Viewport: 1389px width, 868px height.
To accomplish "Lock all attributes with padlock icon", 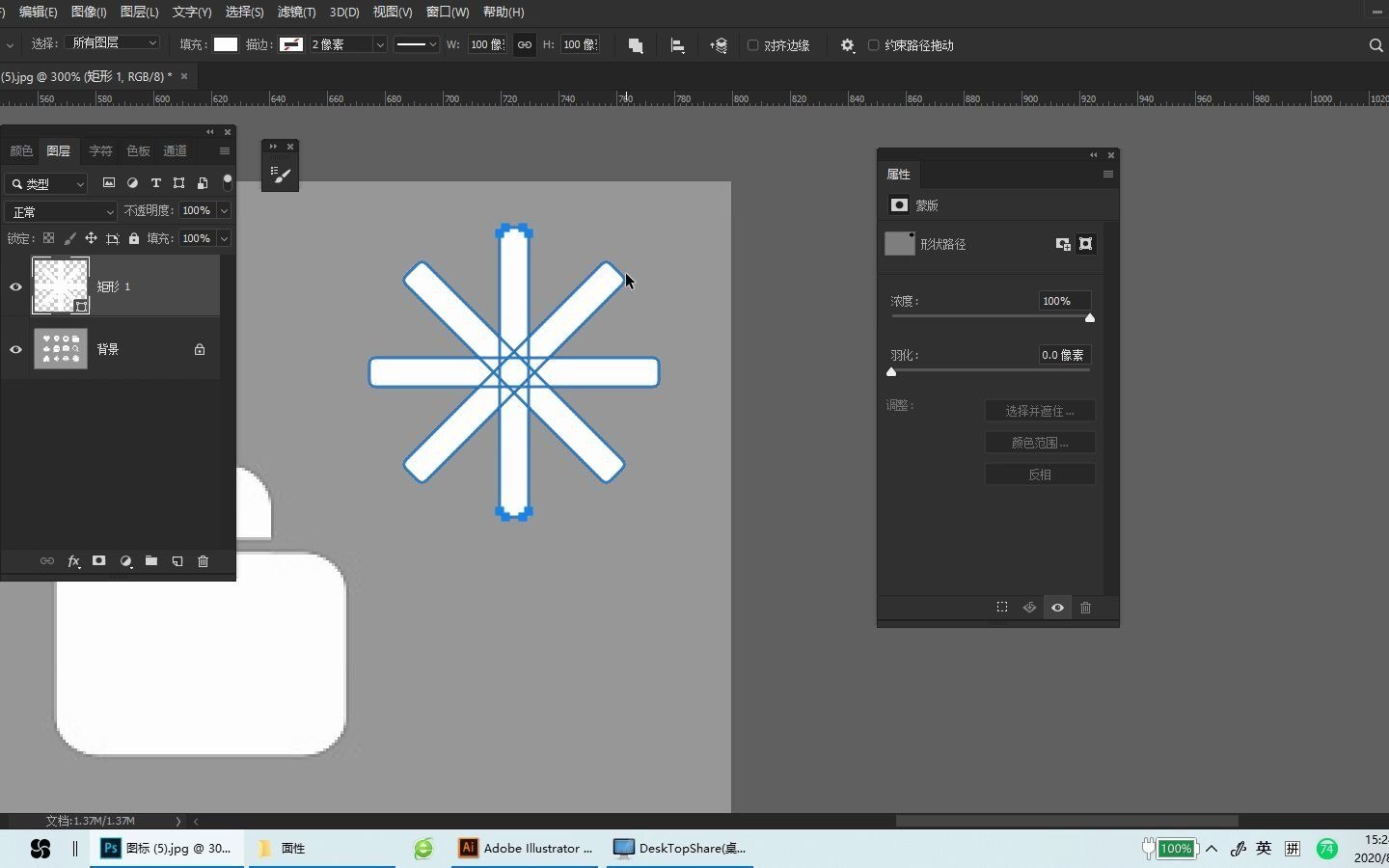I will (x=134, y=238).
